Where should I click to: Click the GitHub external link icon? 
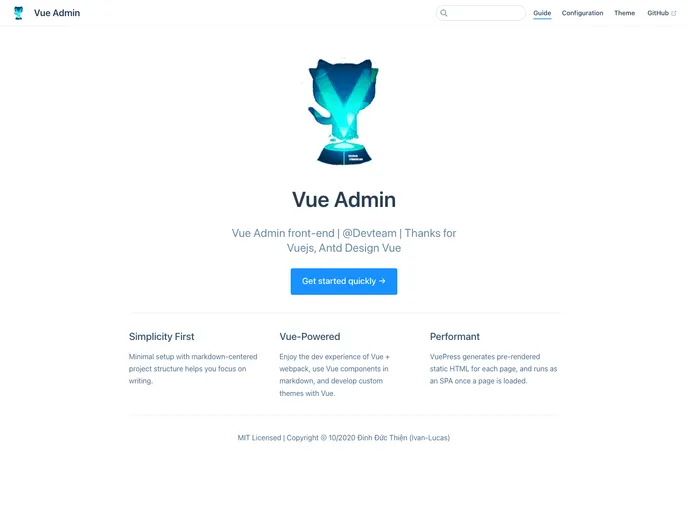(x=674, y=13)
